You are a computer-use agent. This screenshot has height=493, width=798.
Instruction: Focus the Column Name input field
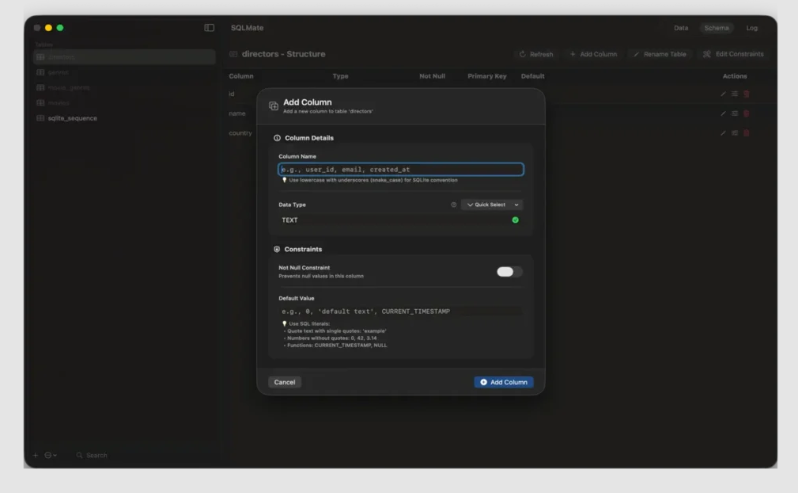401,169
